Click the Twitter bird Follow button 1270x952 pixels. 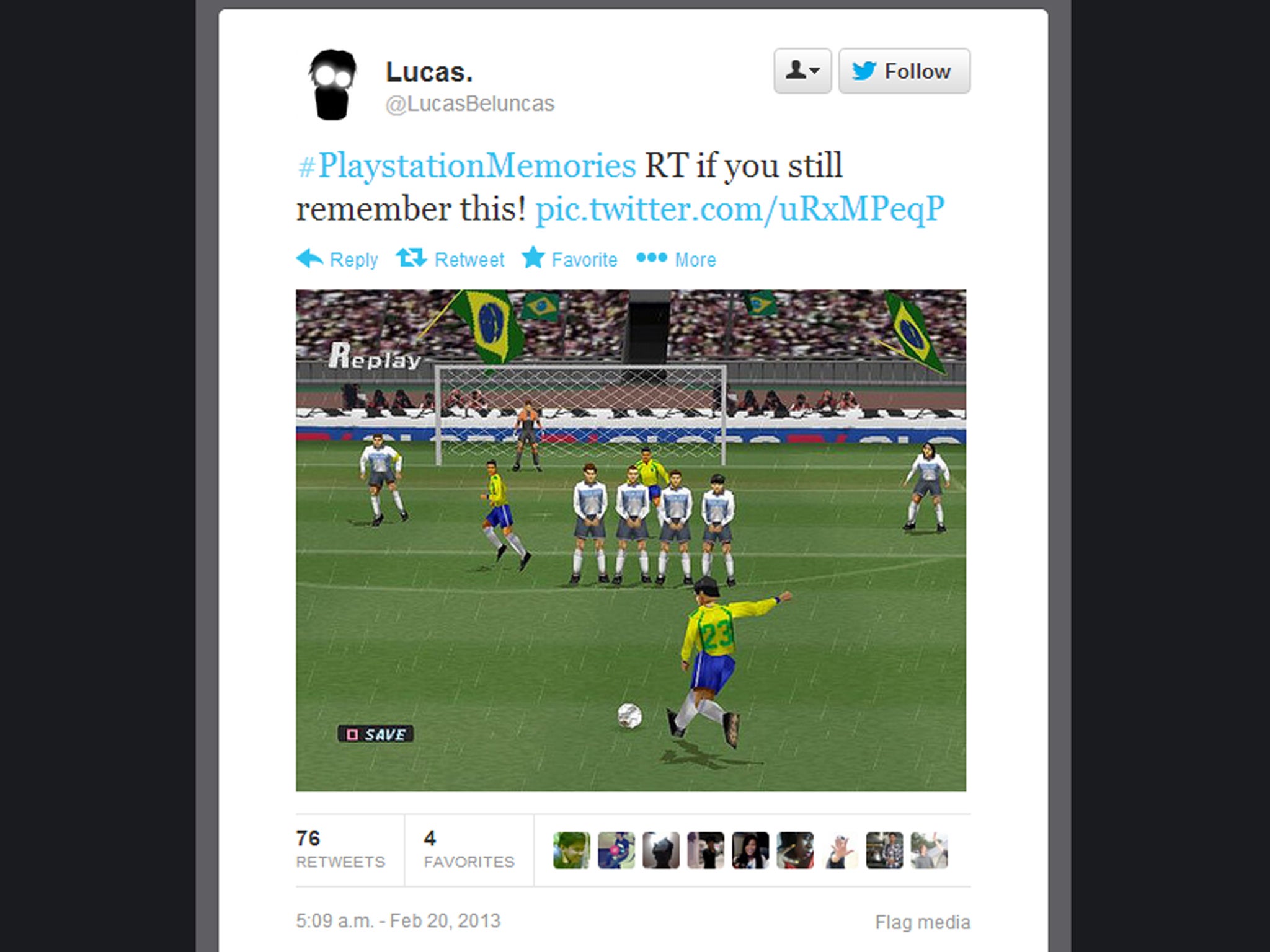click(x=904, y=71)
